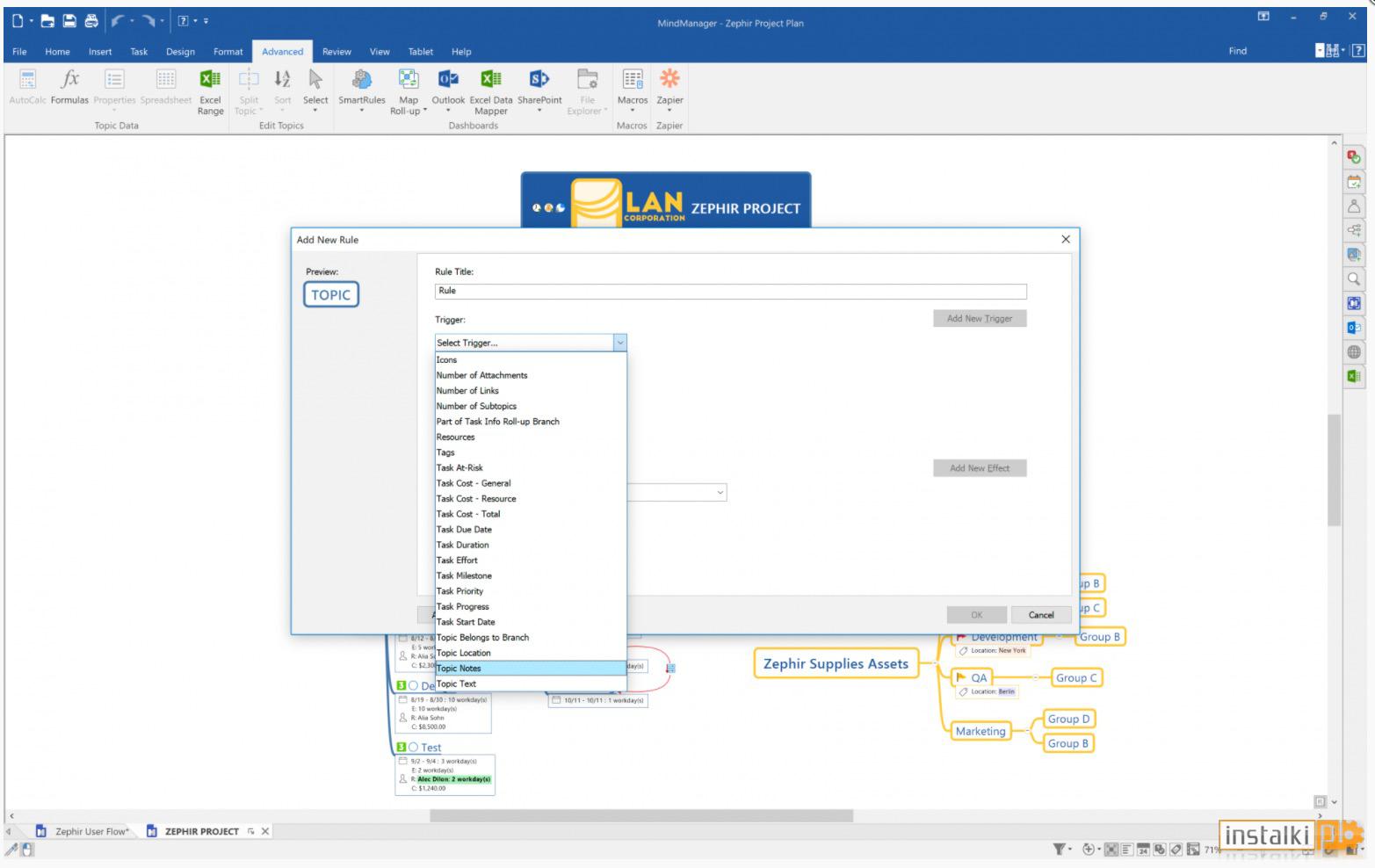The height and width of the screenshot is (868, 1375).
Task: Open the Task Info pane from right sidebar
Action: coord(1354,182)
